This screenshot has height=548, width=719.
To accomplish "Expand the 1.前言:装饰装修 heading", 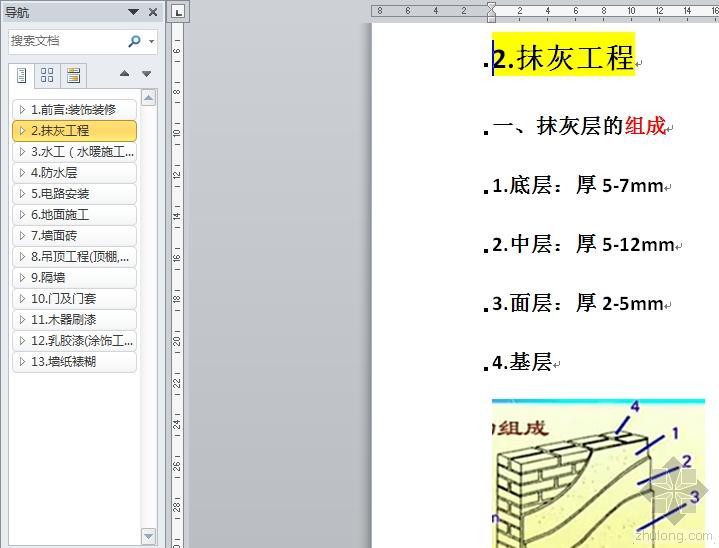I will click(22, 110).
